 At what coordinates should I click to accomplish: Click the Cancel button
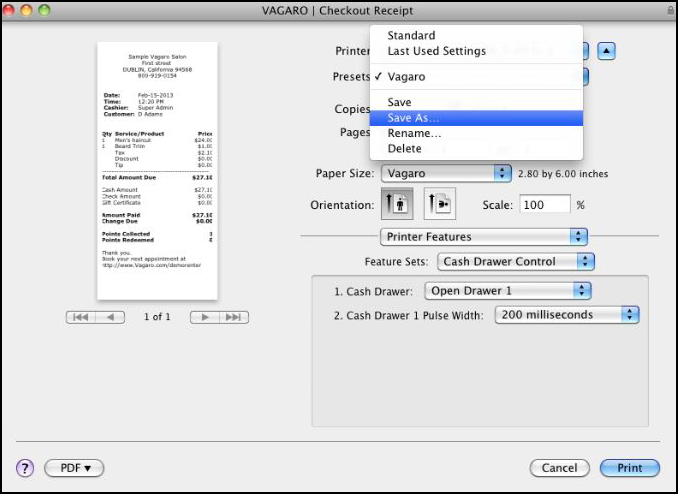click(x=560, y=468)
